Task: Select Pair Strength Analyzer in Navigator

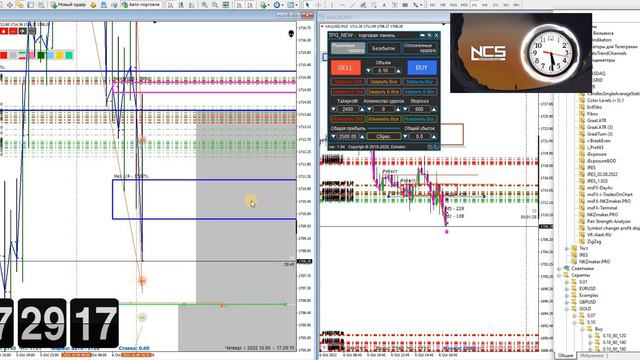Action: [x=609, y=221]
